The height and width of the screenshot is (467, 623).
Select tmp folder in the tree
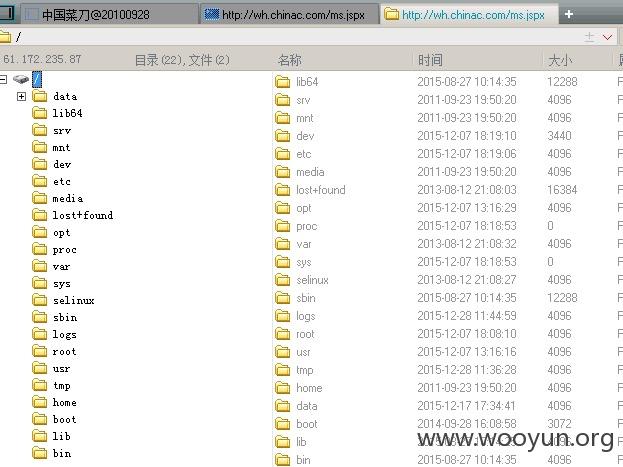coord(62,386)
